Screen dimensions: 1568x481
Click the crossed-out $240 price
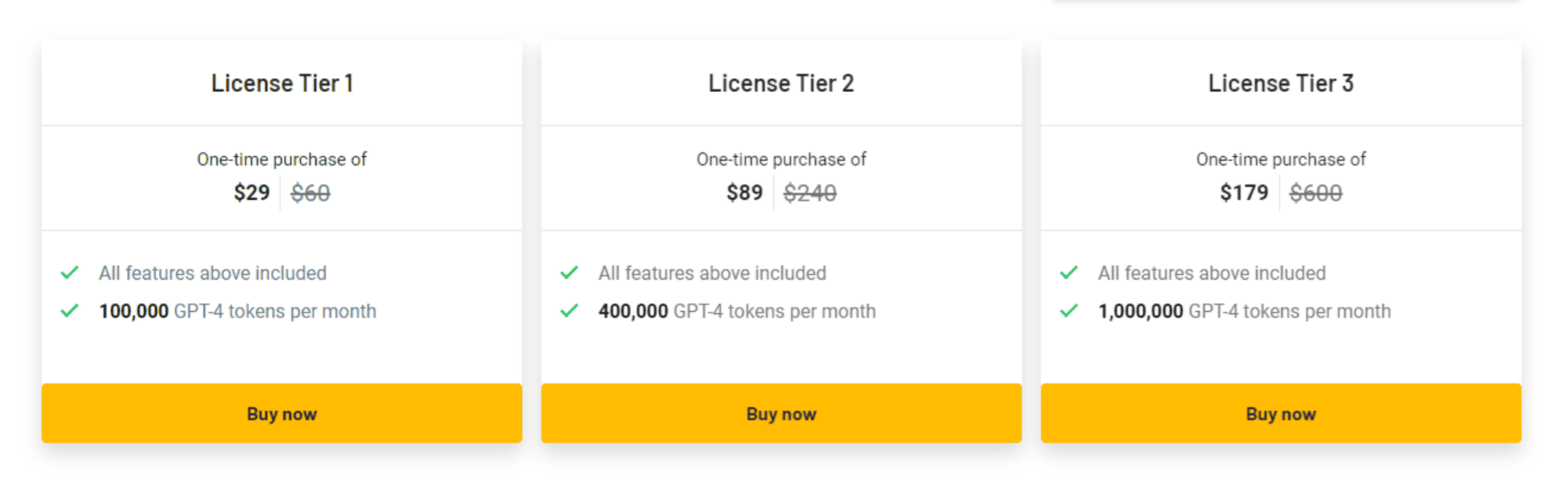[x=810, y=192]
